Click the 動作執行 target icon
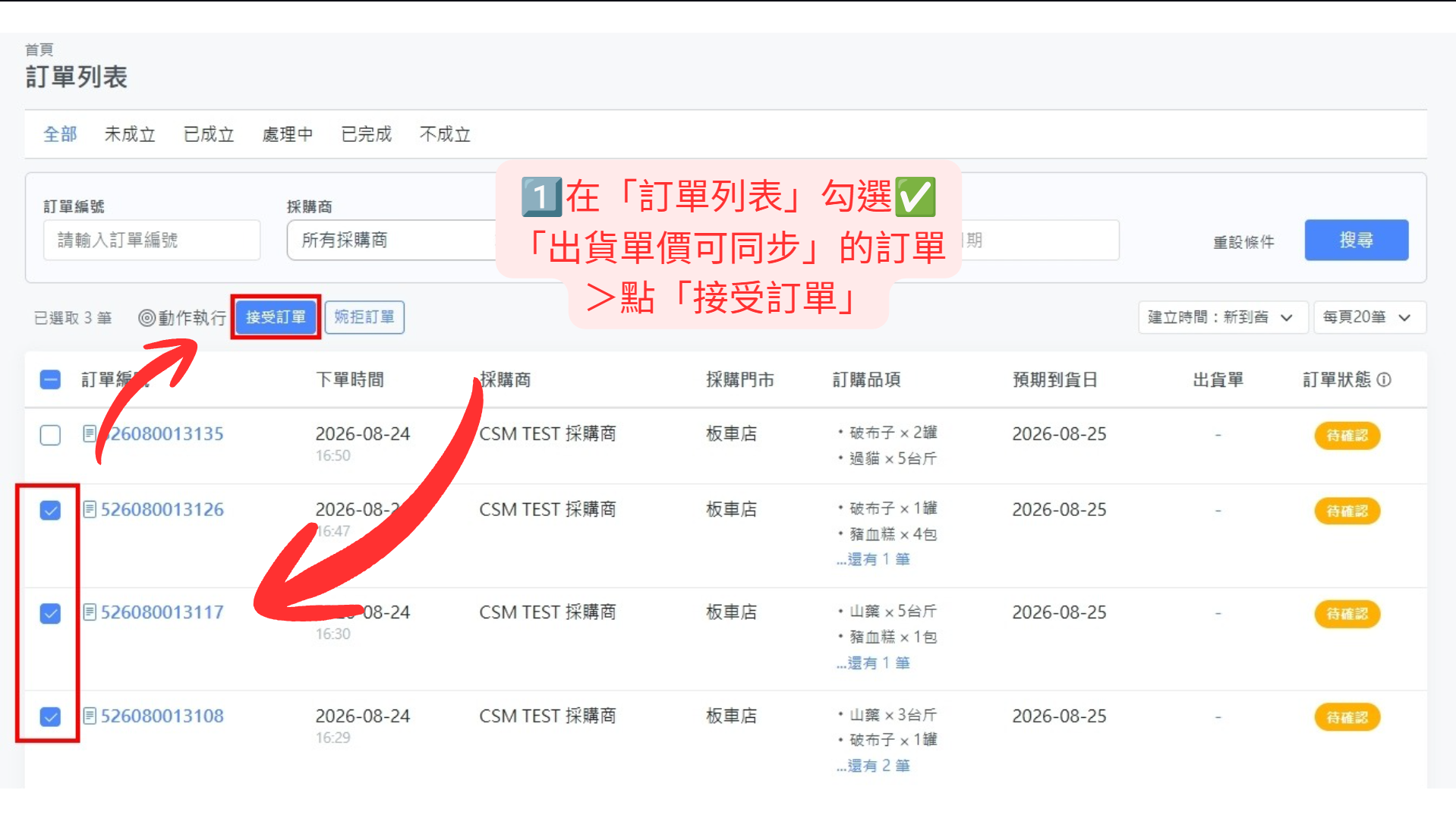The height and width of the screenshot is (818, 1456). point(147,317)
